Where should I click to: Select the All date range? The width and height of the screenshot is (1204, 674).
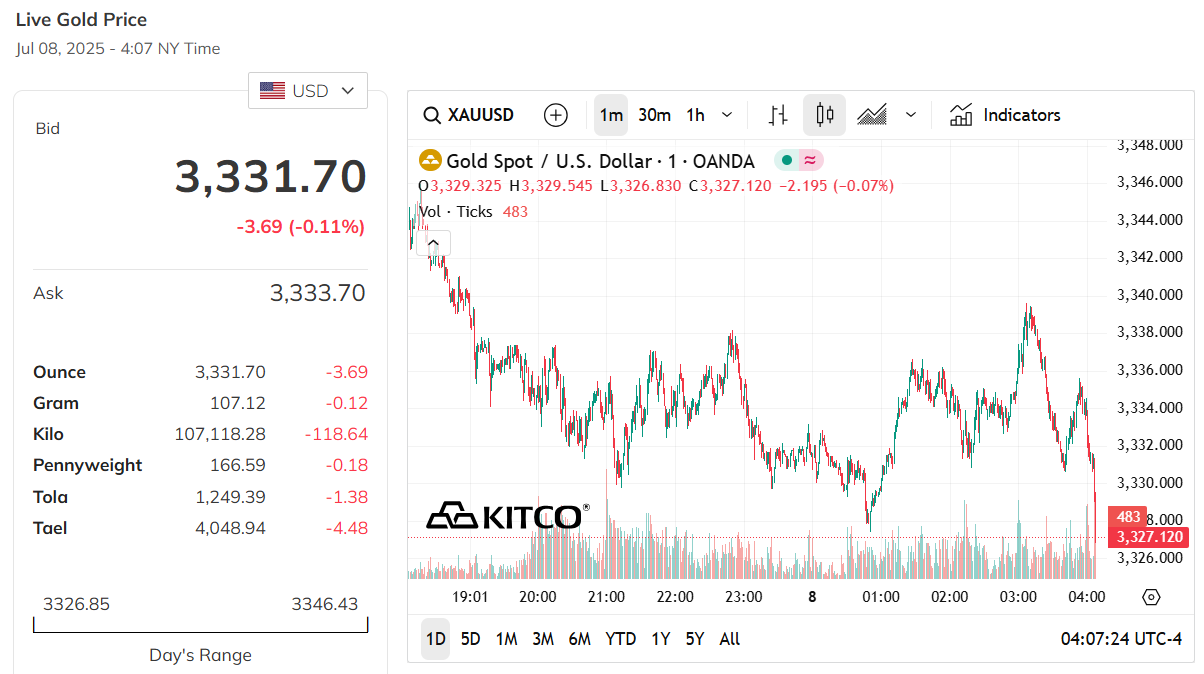tap(730, 639)
